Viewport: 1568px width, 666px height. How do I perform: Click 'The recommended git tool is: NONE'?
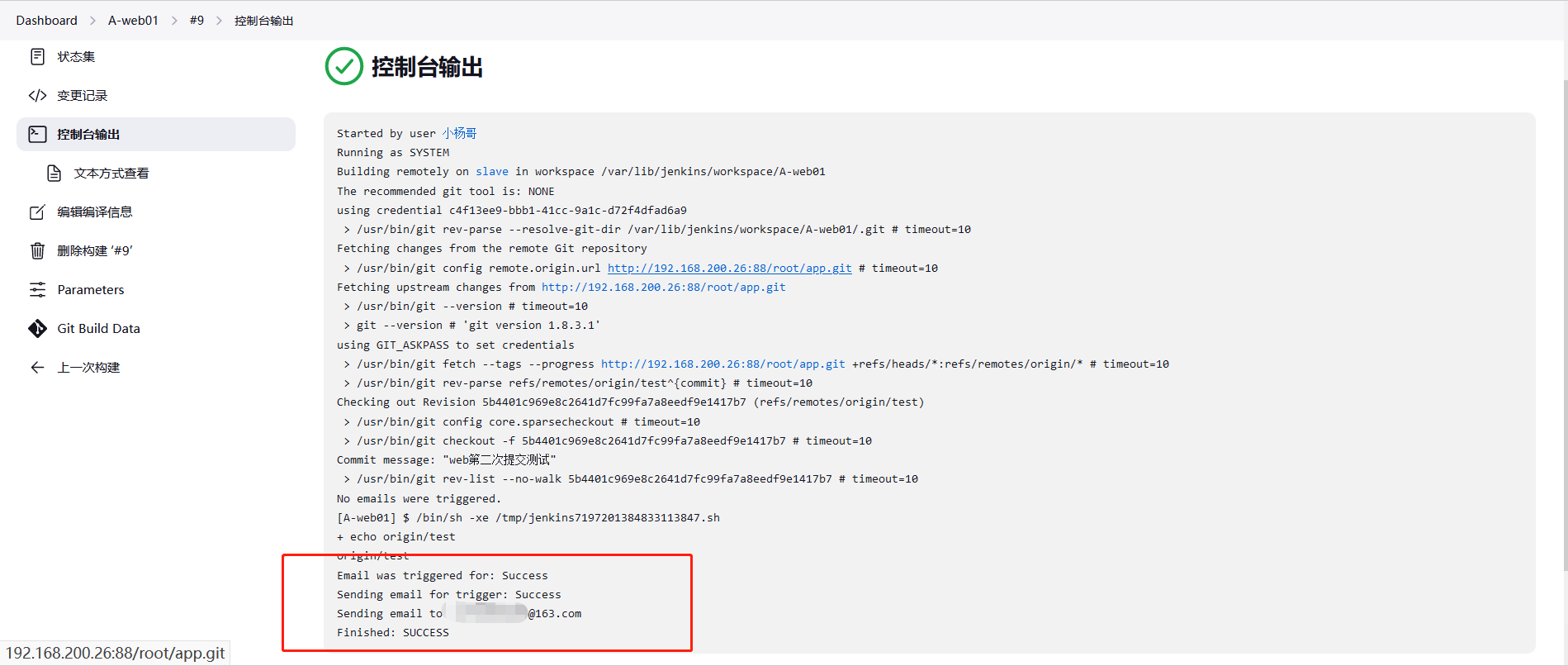click(446, 191)
